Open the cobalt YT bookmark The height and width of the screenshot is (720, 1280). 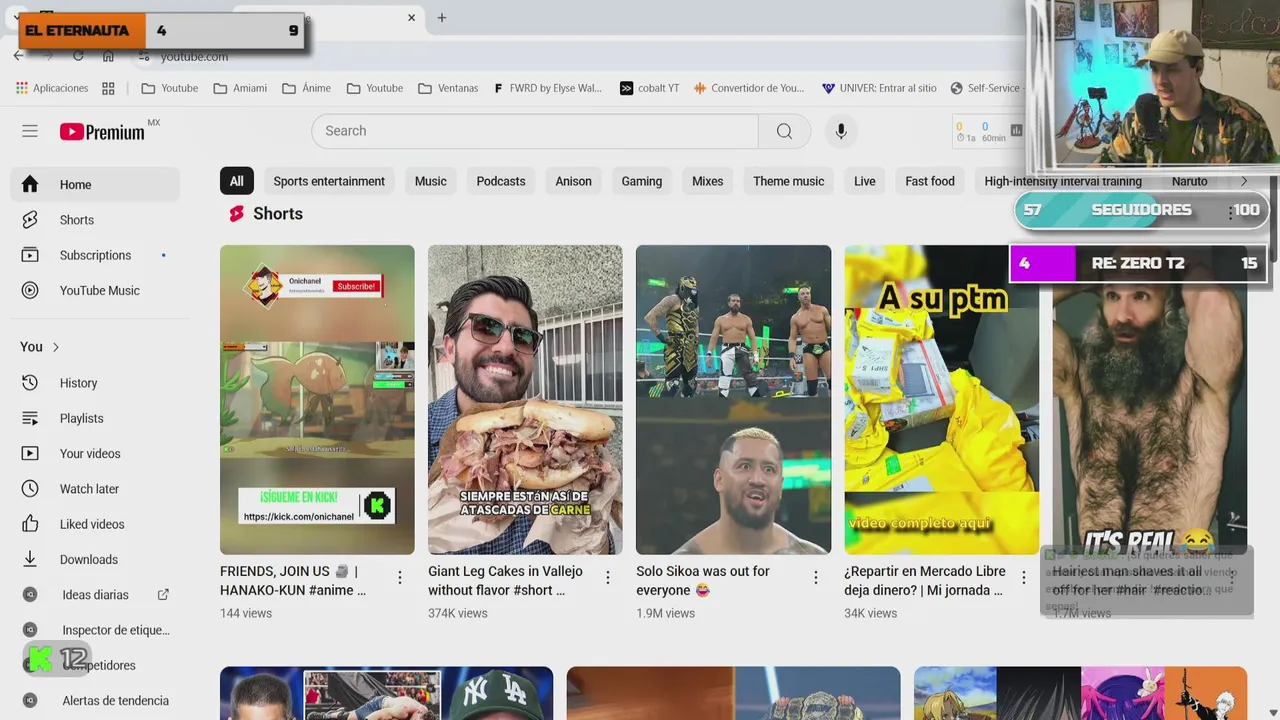point(649,88)
